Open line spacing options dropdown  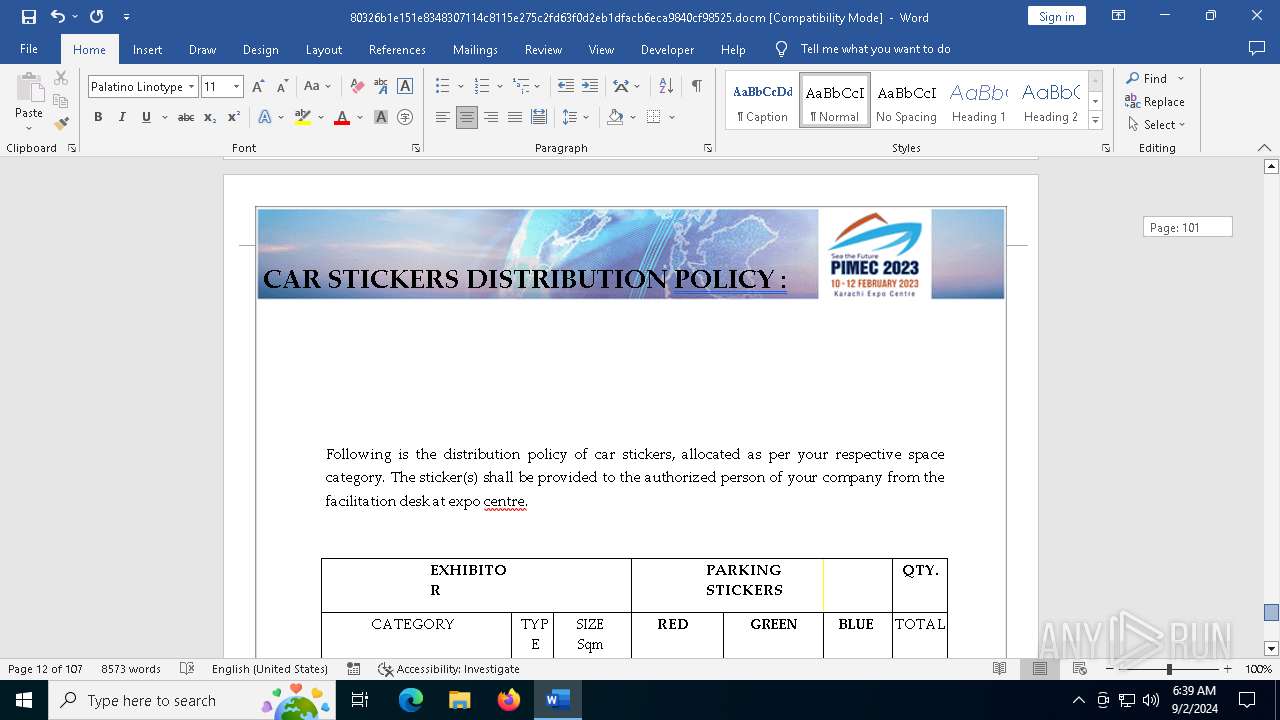[586, 117]
